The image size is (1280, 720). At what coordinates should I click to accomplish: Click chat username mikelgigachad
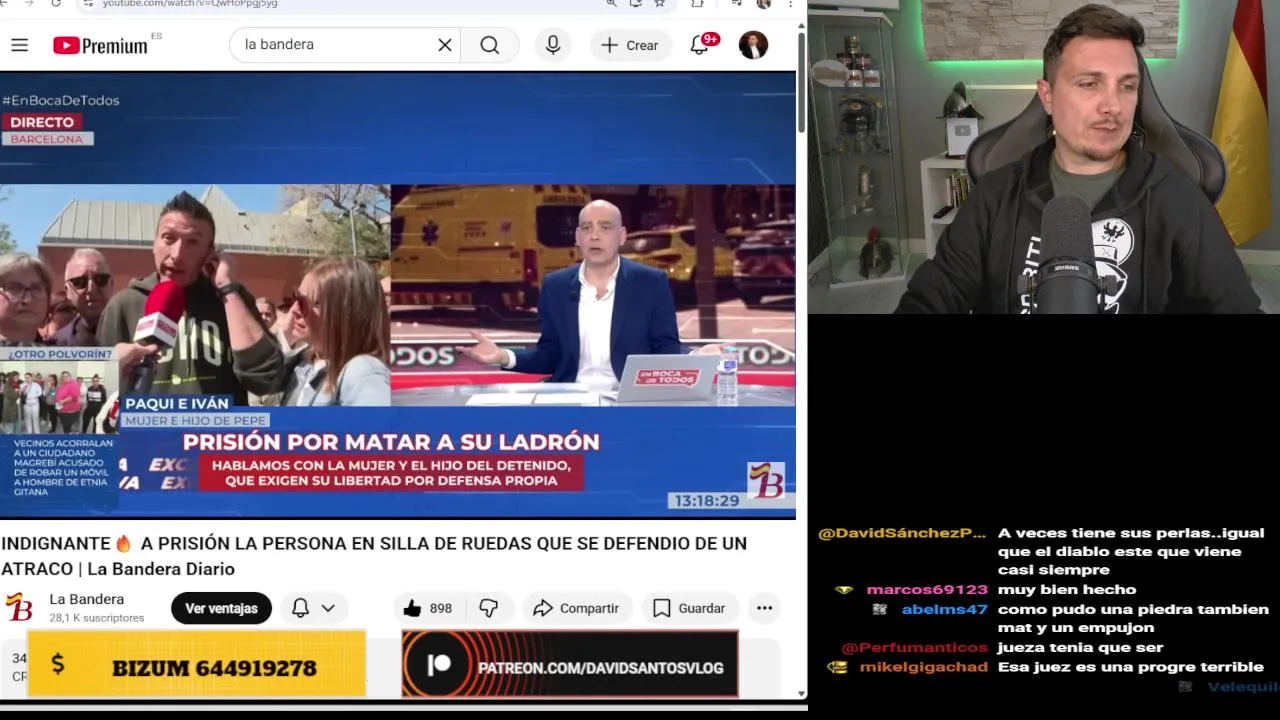(x=924, y=667)
